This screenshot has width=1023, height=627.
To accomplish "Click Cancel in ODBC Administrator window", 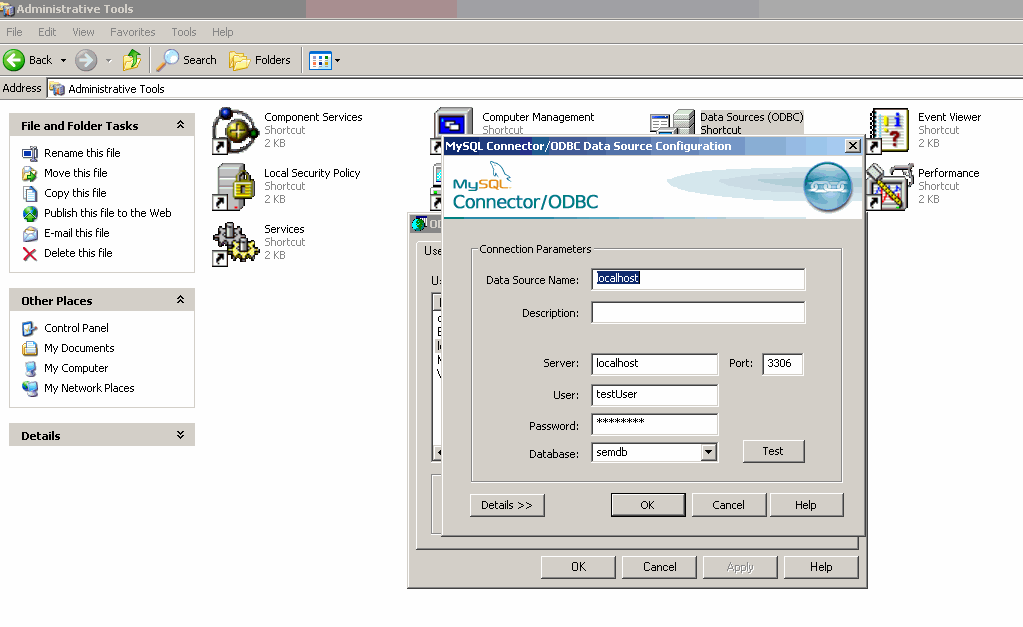I will point(660,567).
